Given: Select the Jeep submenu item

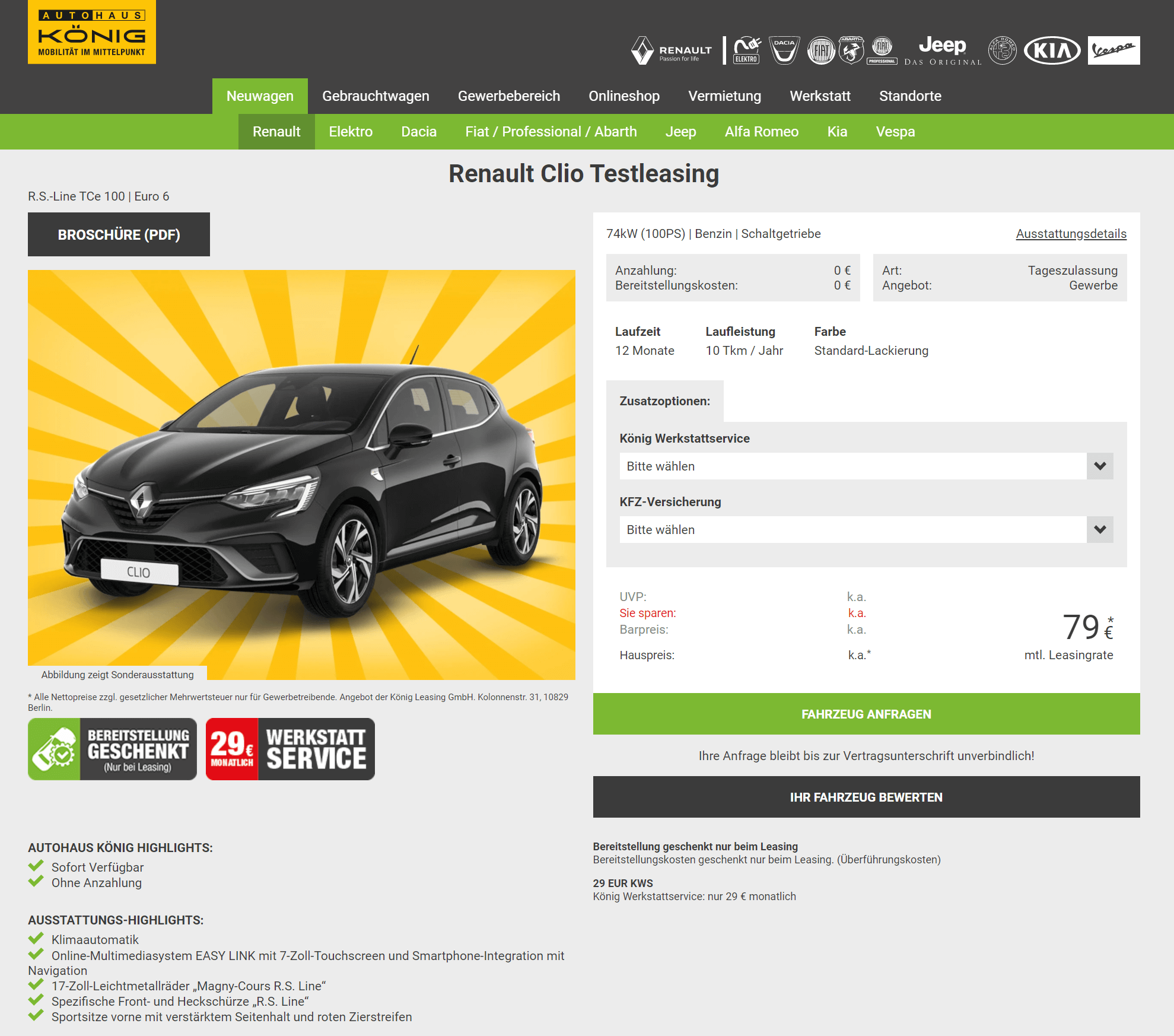Looking at the screenshot, I should click(680, 132).
